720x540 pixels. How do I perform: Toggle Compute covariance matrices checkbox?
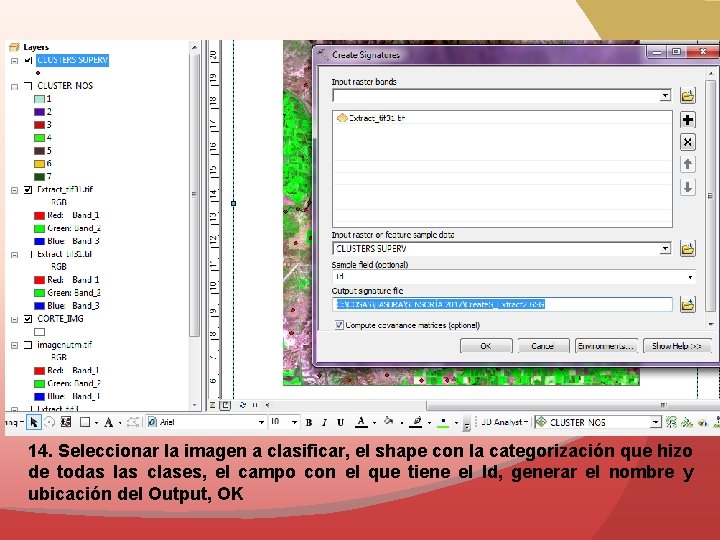pyautogui.click(x=339, y=325)
